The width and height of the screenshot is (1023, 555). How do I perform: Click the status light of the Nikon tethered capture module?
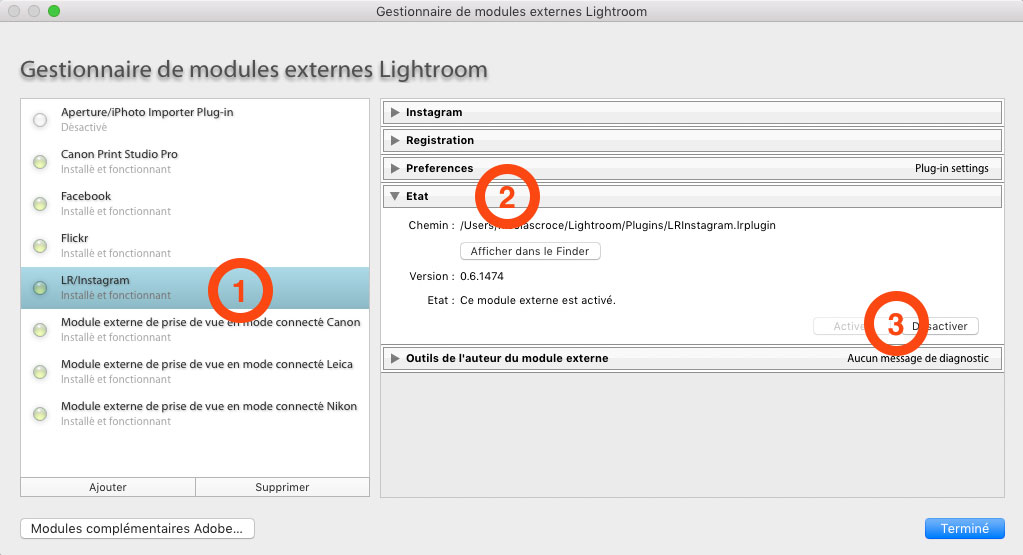40,414
